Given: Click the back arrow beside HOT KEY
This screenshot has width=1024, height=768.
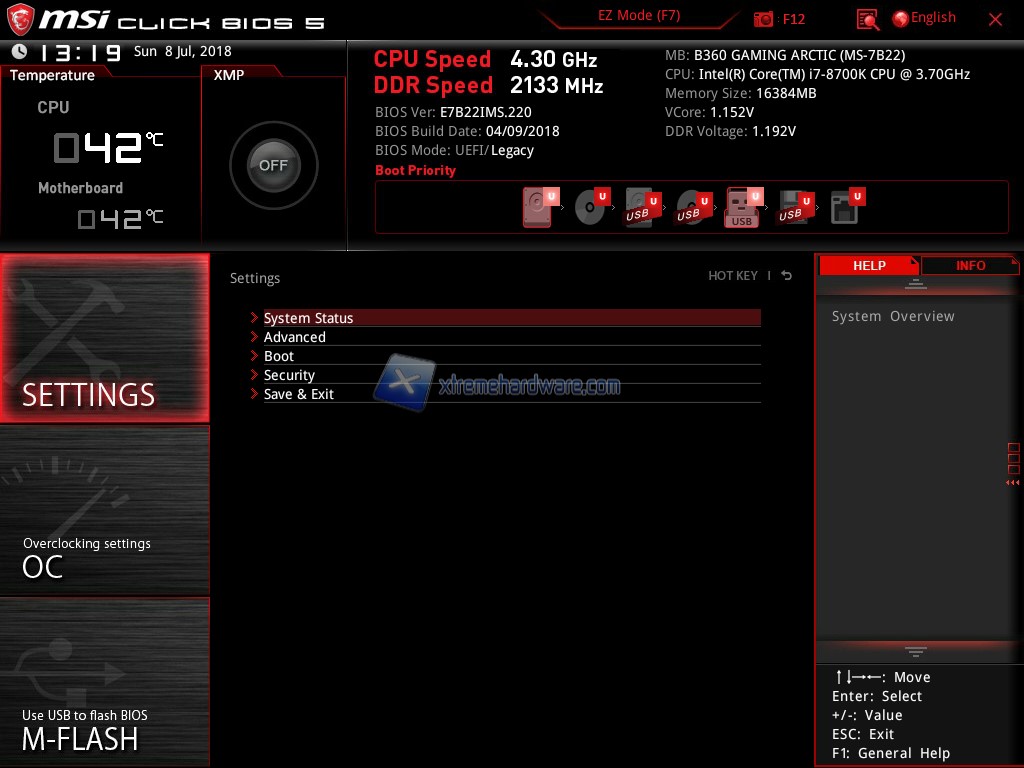Looking at the screenshot, I should coord(786,276).
